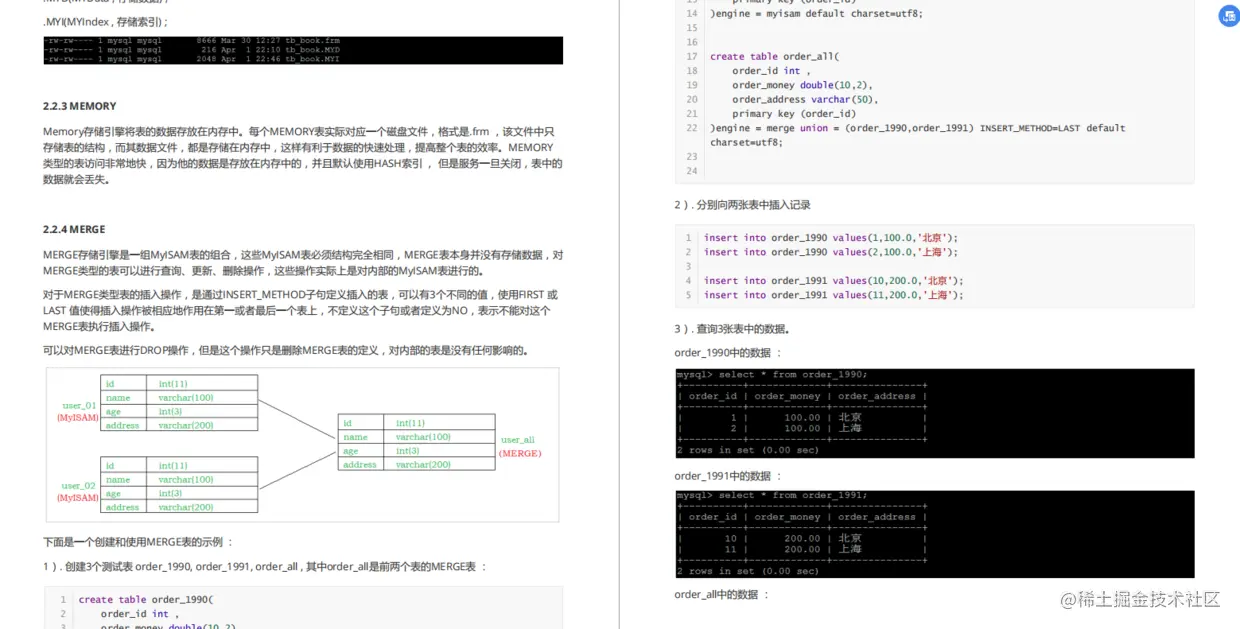
Task: Click the "order_all中的数据" caption
Action: pyautogui.click(x=722, y=594)
